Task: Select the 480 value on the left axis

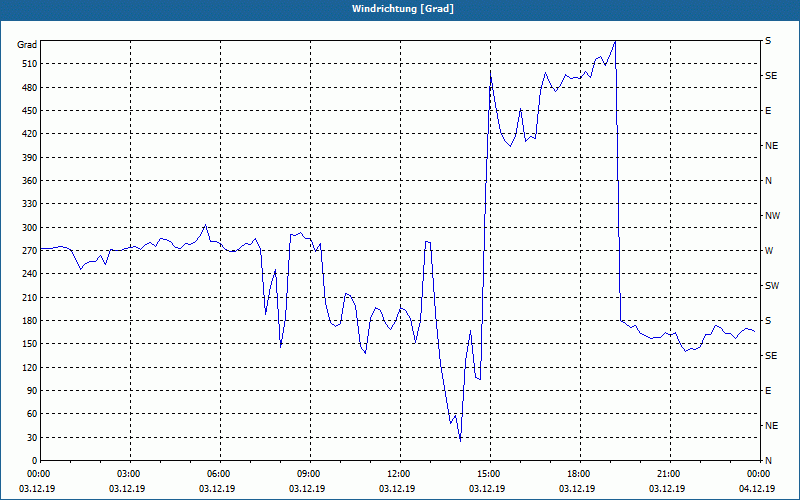Action: point(28,87)
